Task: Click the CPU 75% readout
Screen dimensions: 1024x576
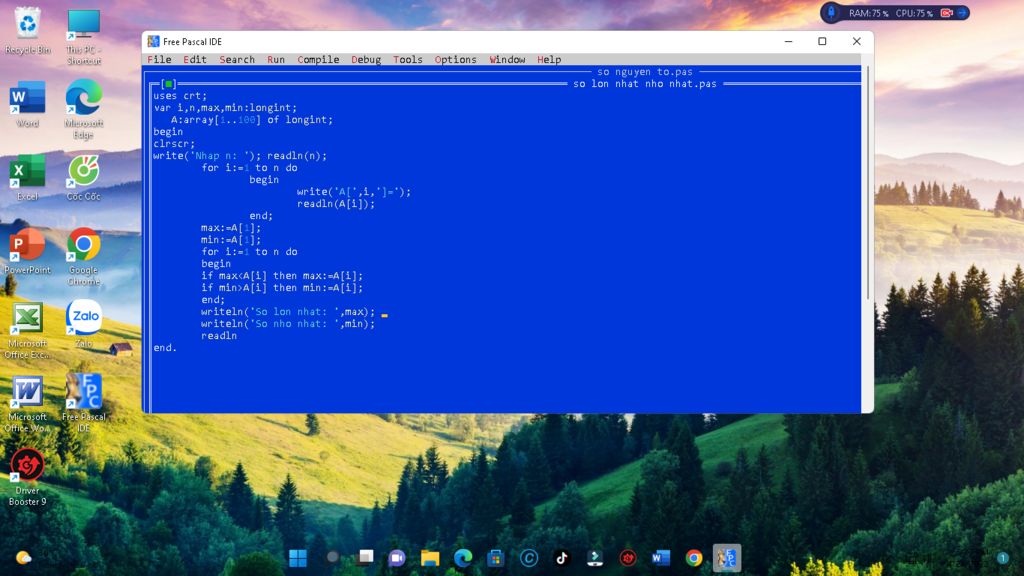Action: coord(914,13)
